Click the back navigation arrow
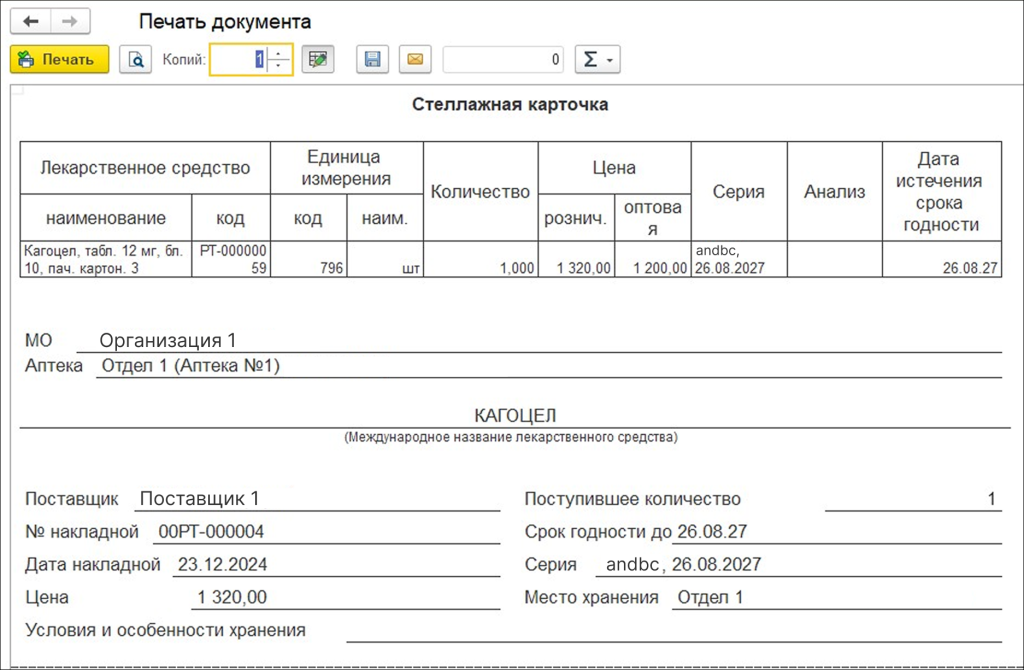Viewport: 1024px width, 670px height. pyautogui.click(x=31, y=21)
